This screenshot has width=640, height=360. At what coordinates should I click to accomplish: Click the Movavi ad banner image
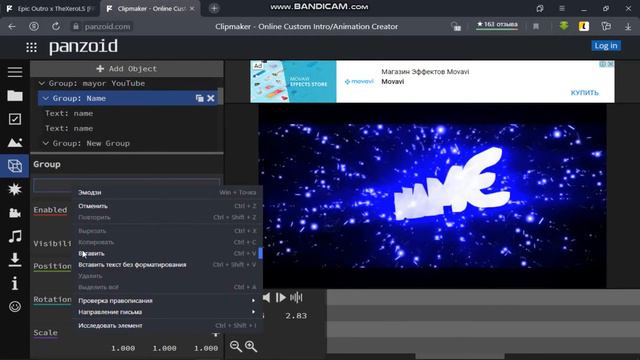293,82
